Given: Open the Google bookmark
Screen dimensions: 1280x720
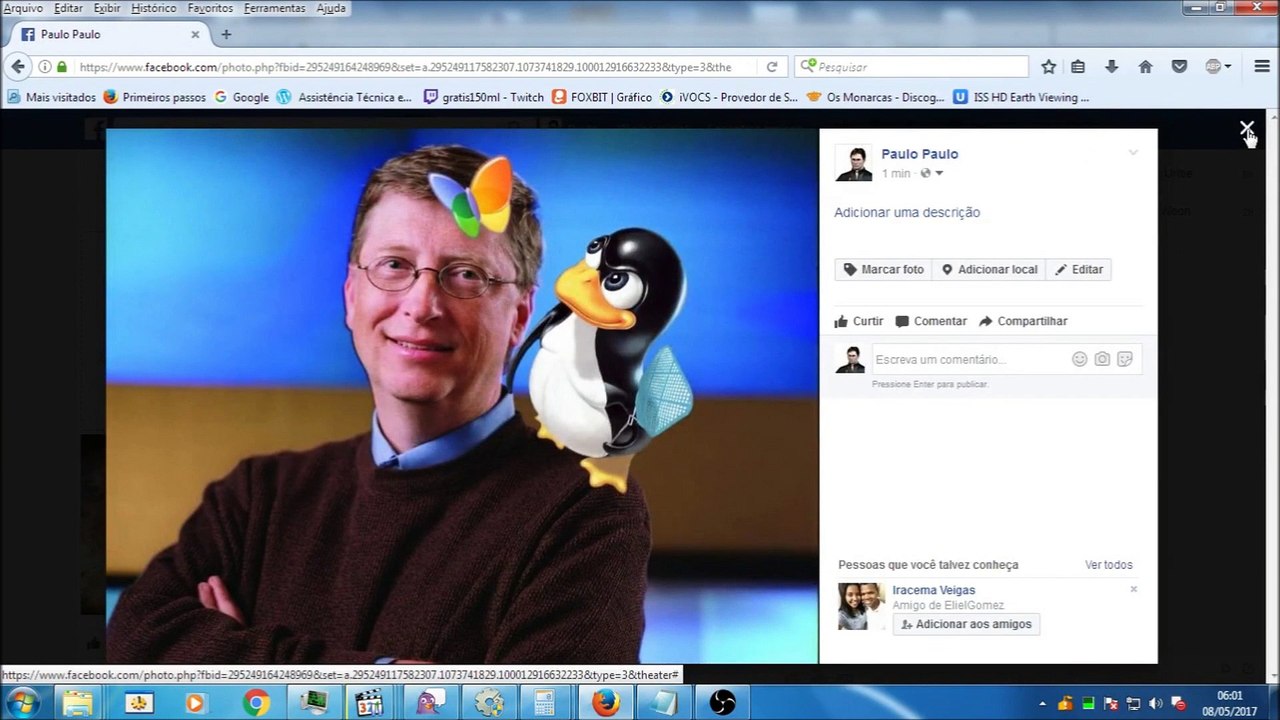Looking at the screenshot, I should pos(241,97).
